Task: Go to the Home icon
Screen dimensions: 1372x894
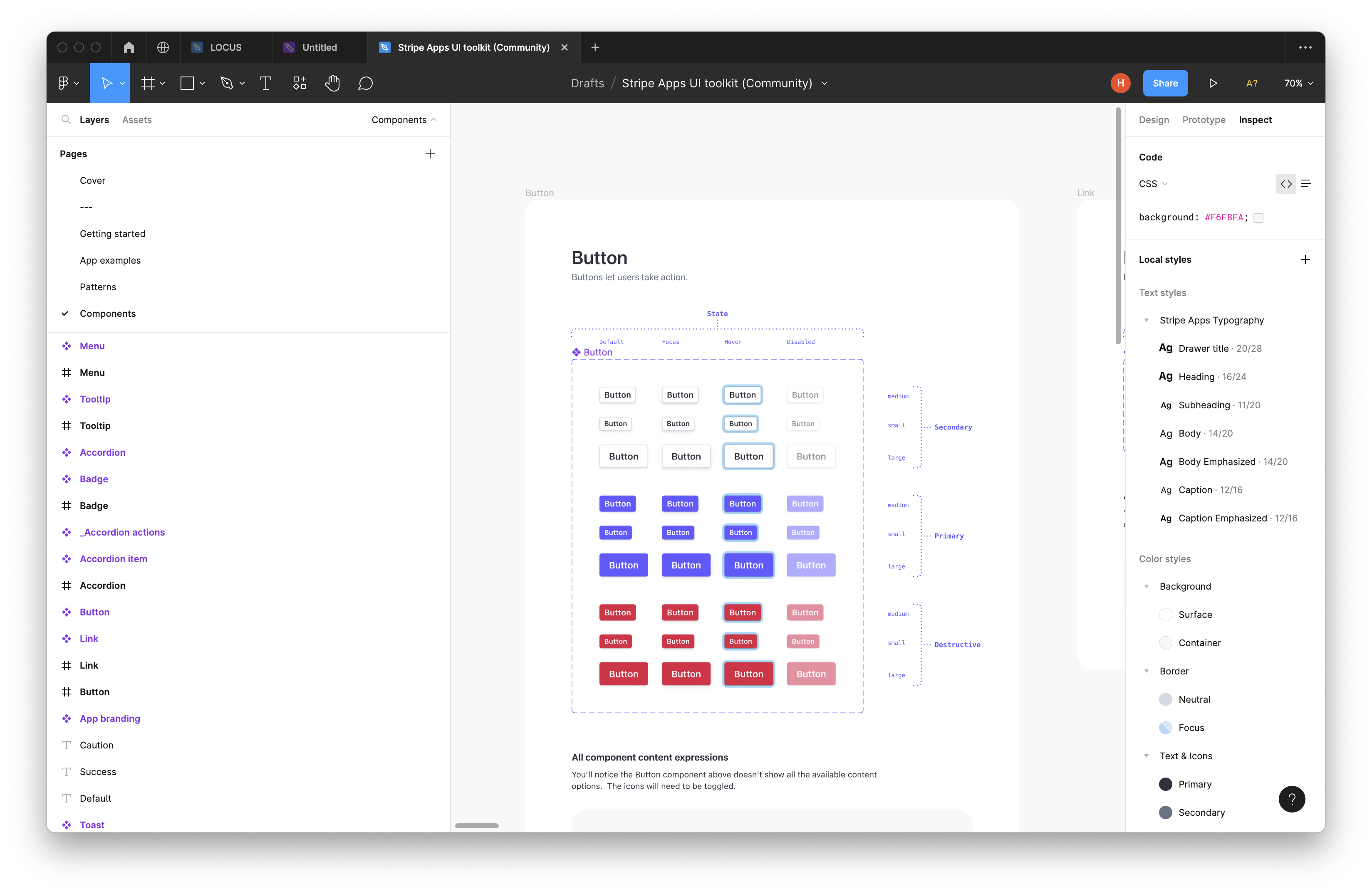Action: pyautogui.click(x=129, y=47)
